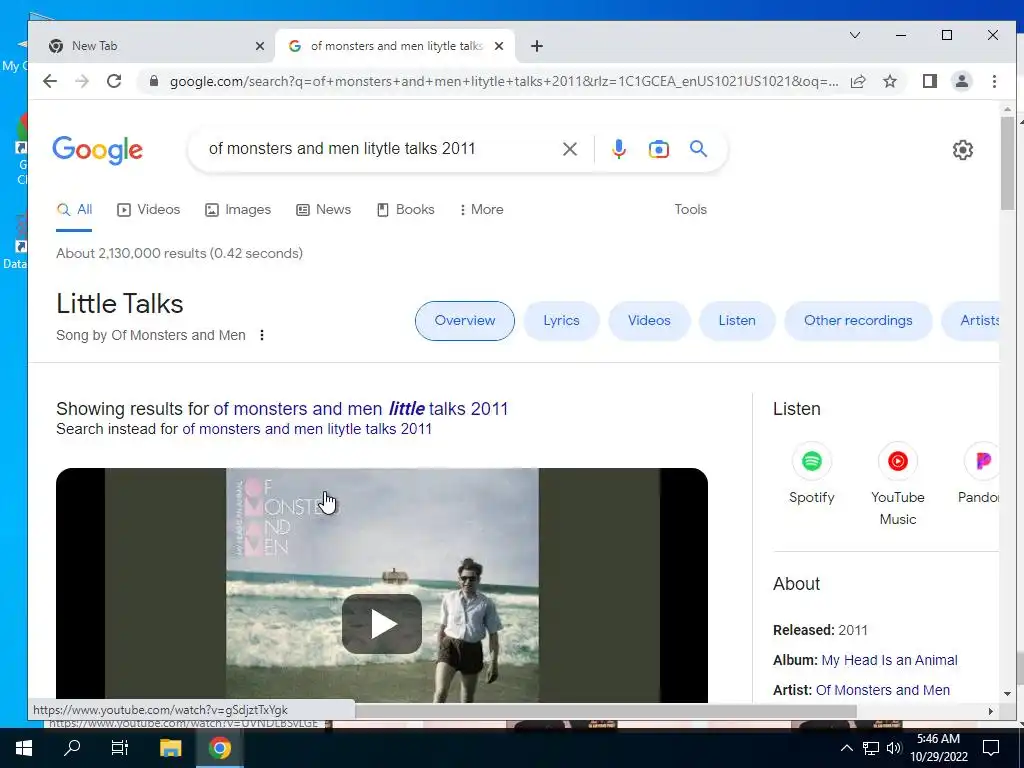
Task: Go back with the browser back arrow
Action: [50, 81]
